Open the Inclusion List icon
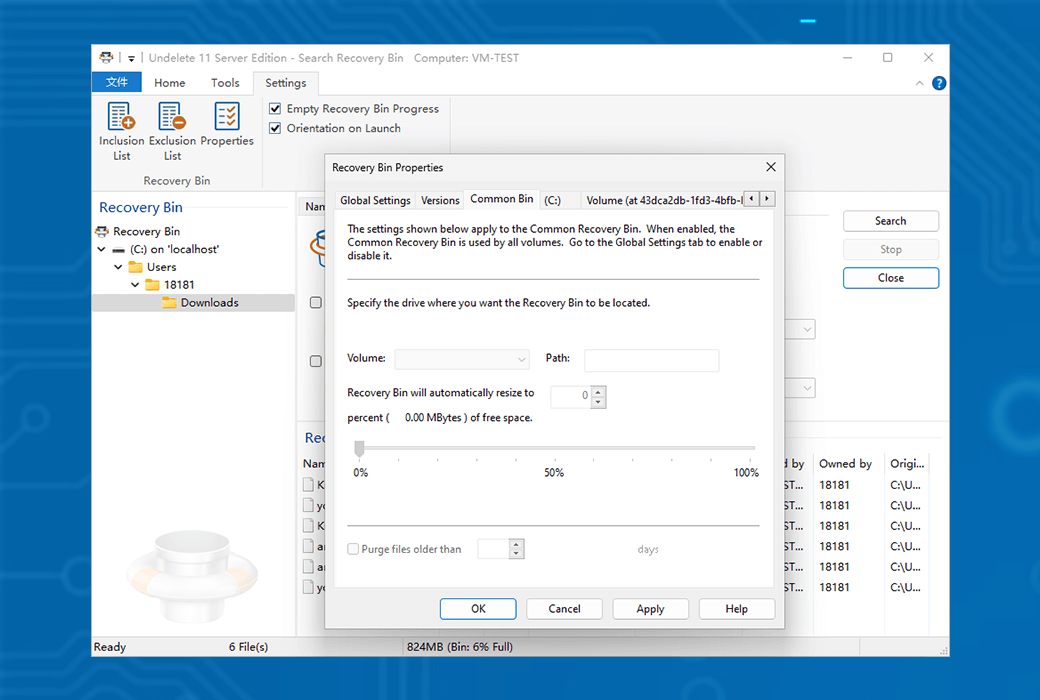This screenshot has height=700, width=1040. pyautogui.click(x=121, y=118)
